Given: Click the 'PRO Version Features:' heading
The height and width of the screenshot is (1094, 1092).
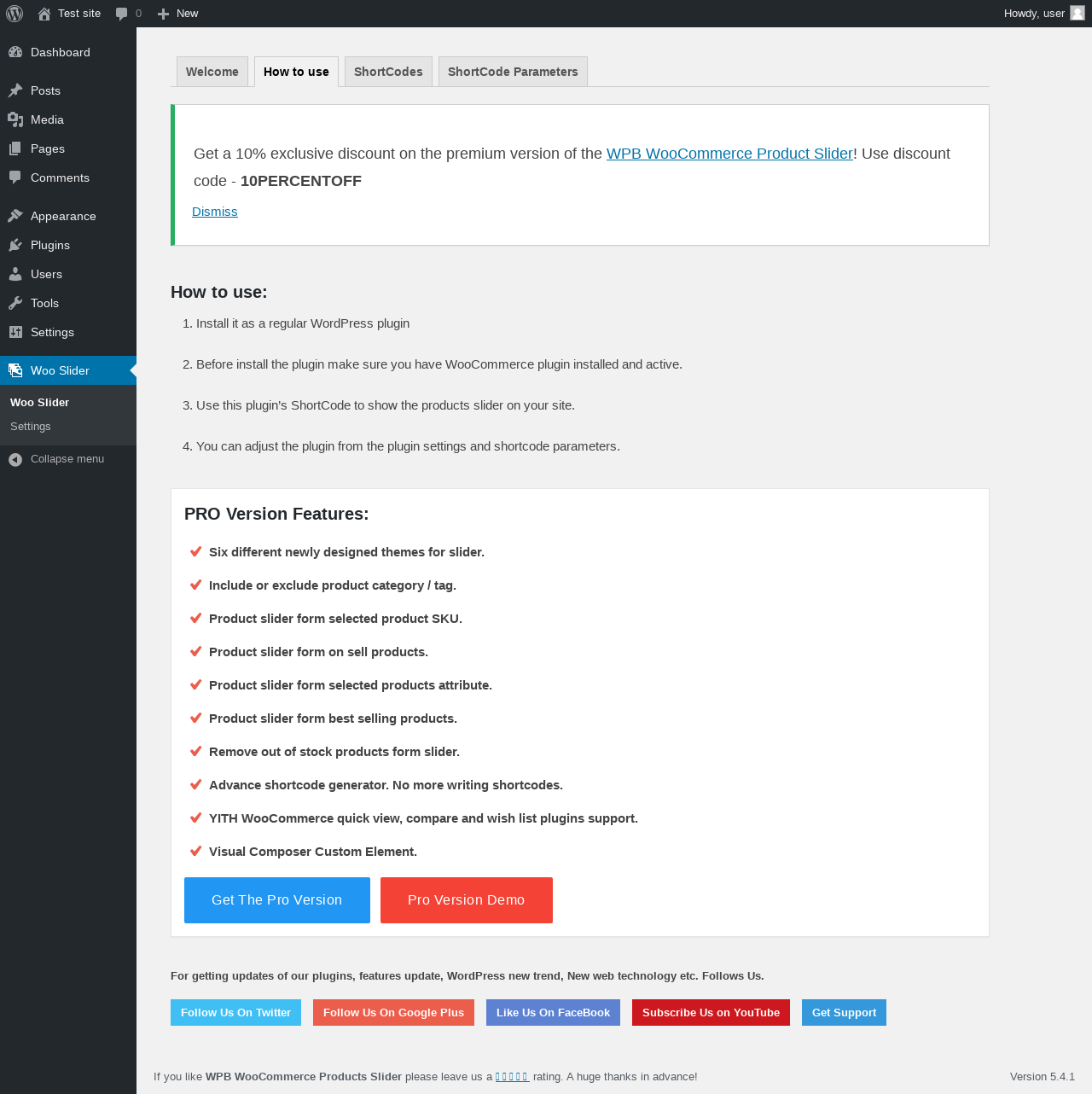Looking at the screenshot, I should click(x=276, y=514).
